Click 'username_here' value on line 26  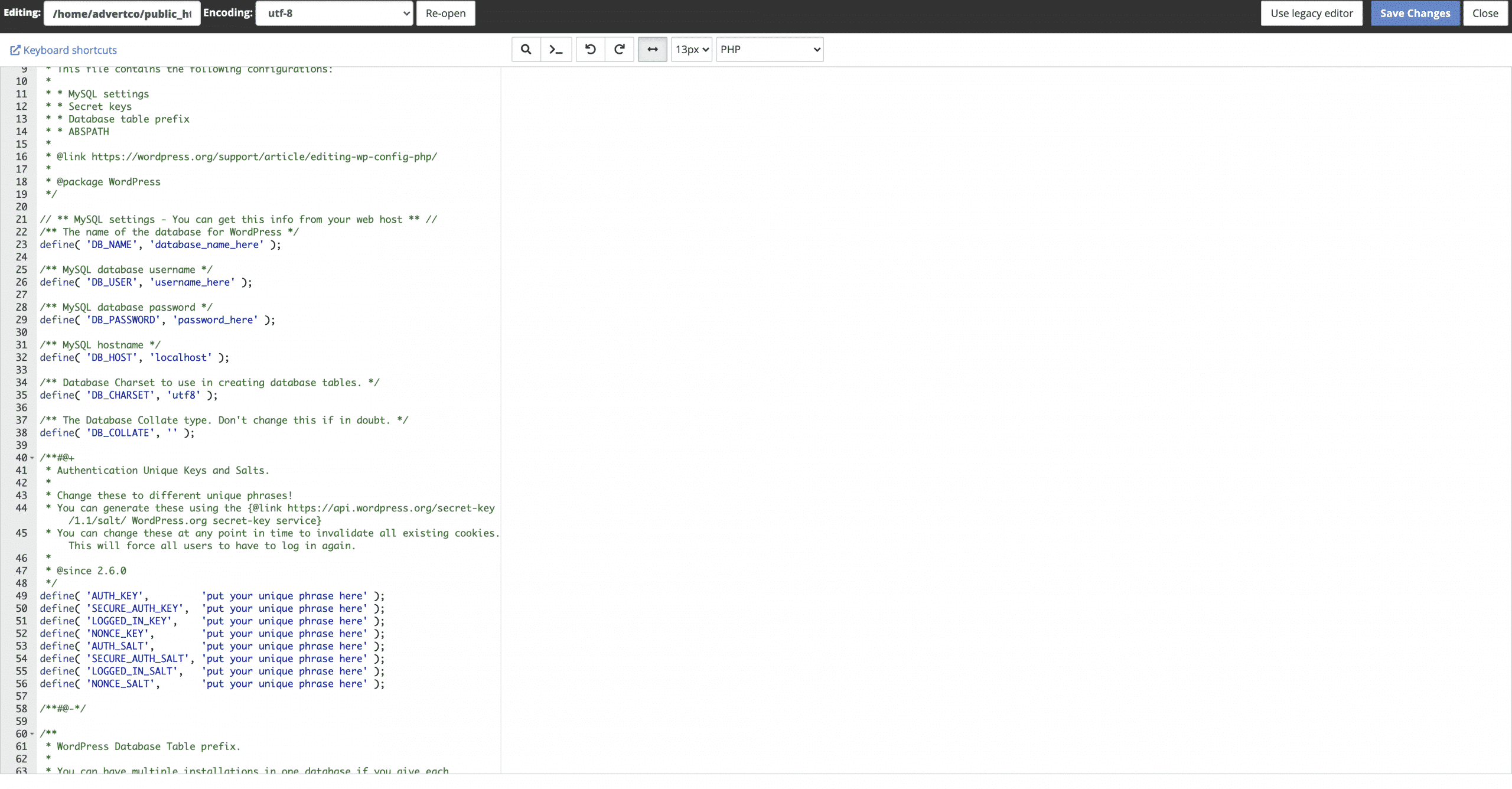(x=193, y=282)
